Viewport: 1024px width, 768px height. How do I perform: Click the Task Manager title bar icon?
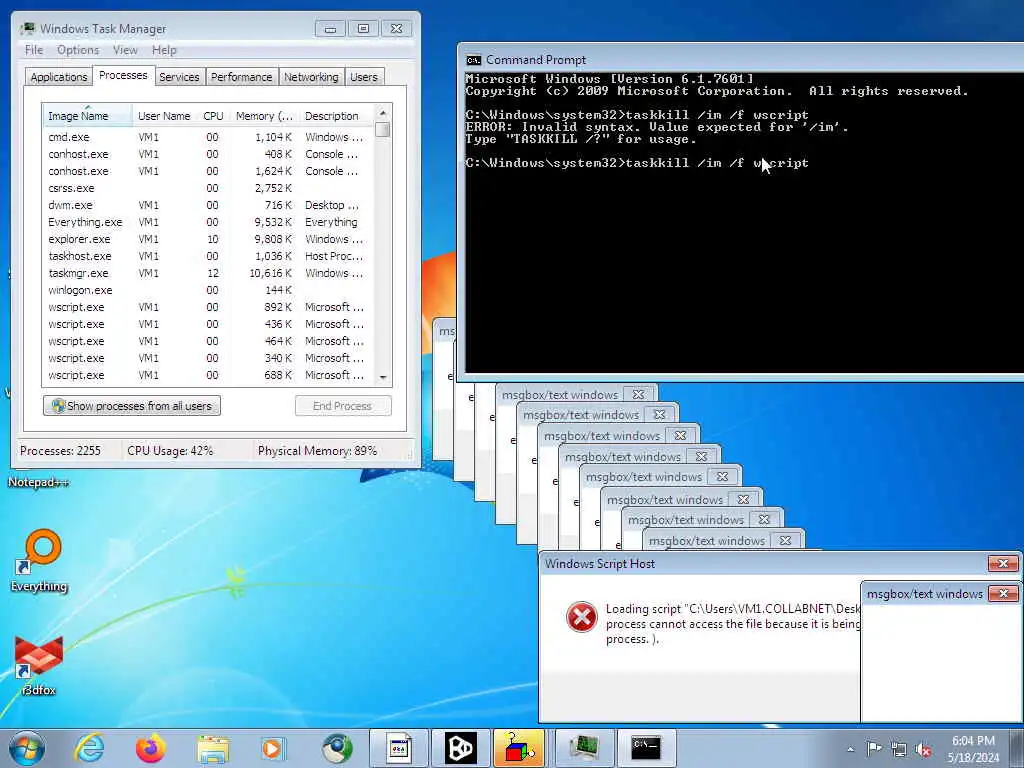click(x=27, y=28)
